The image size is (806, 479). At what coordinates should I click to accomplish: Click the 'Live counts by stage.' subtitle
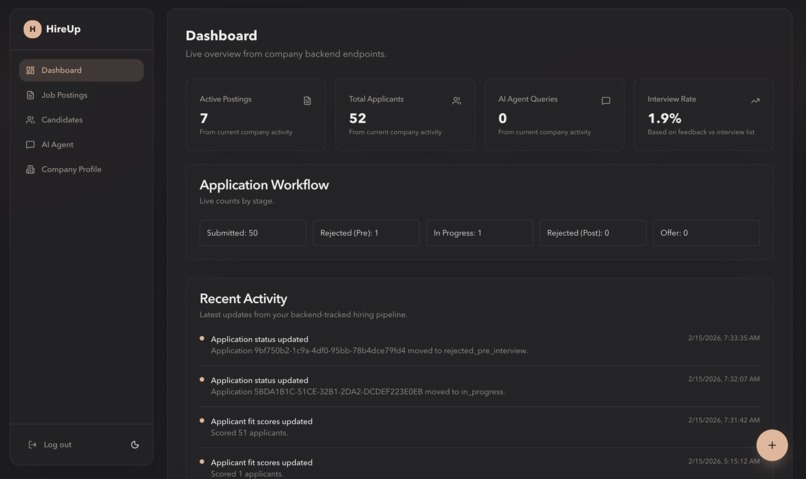click(236, 201)
